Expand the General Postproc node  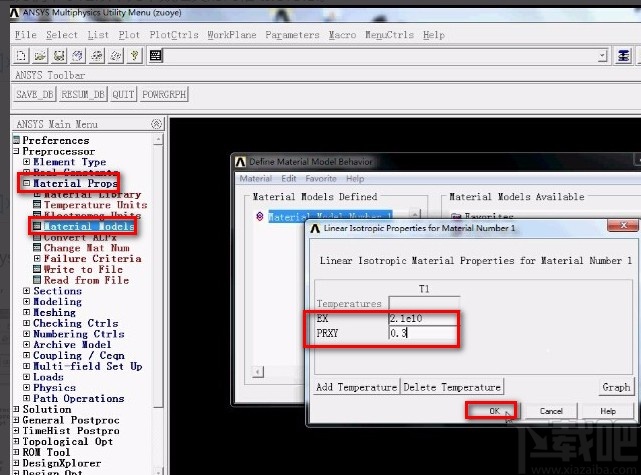click(16, 420)
